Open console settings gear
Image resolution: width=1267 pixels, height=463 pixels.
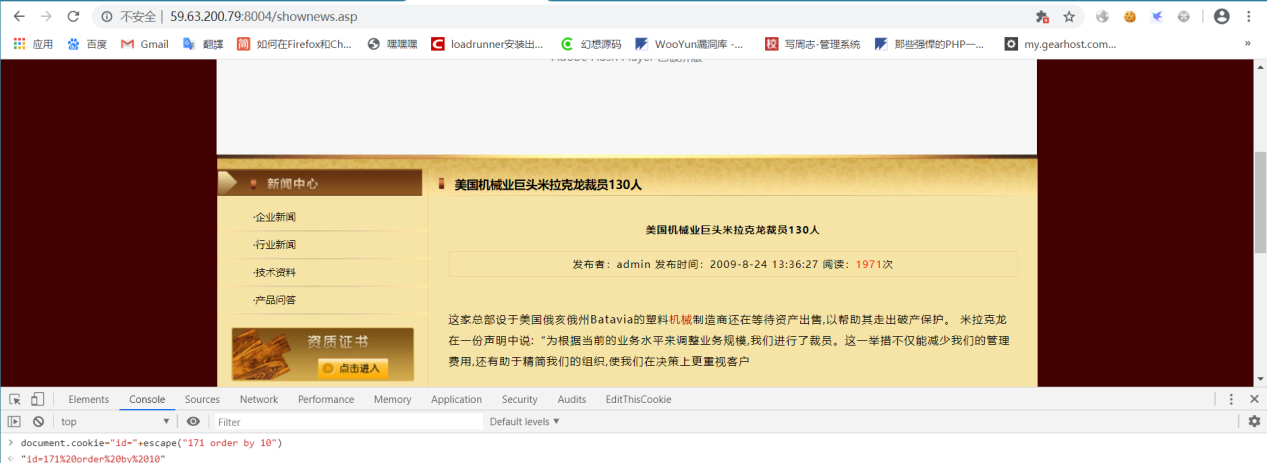click(1254, 422)
